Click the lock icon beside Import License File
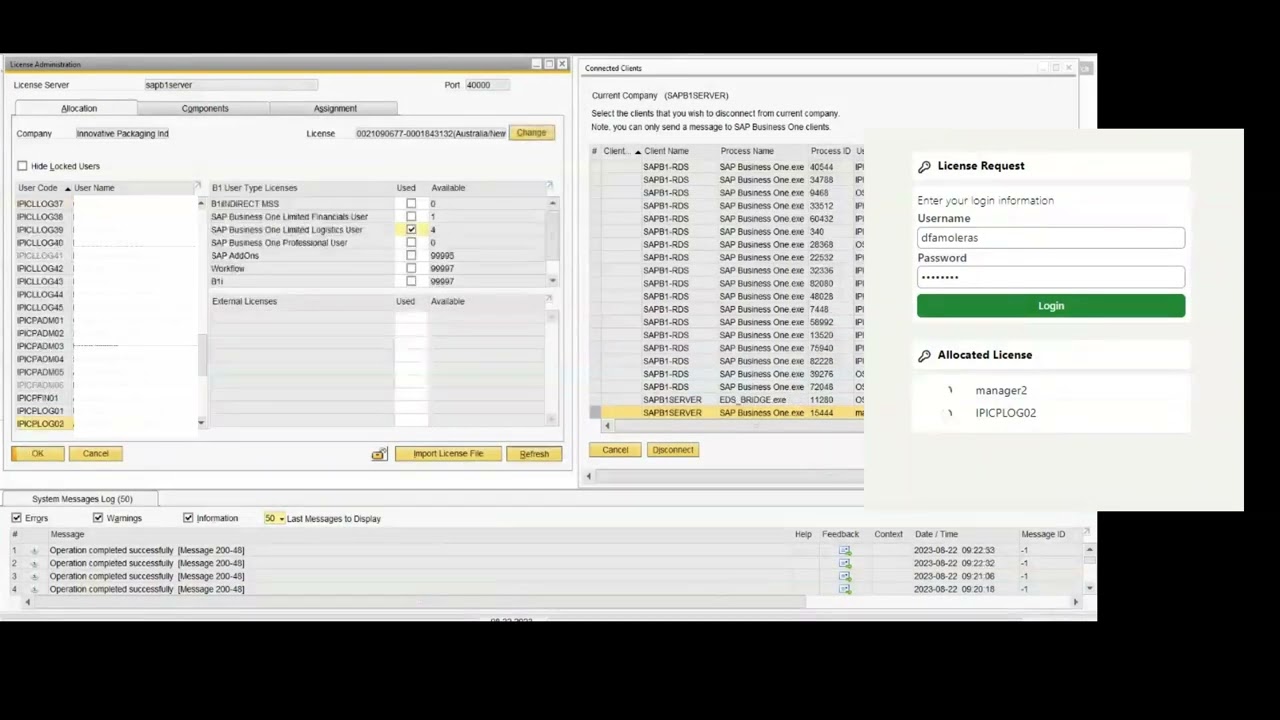The image size is (1280, 720). click(x=378, y=454)
